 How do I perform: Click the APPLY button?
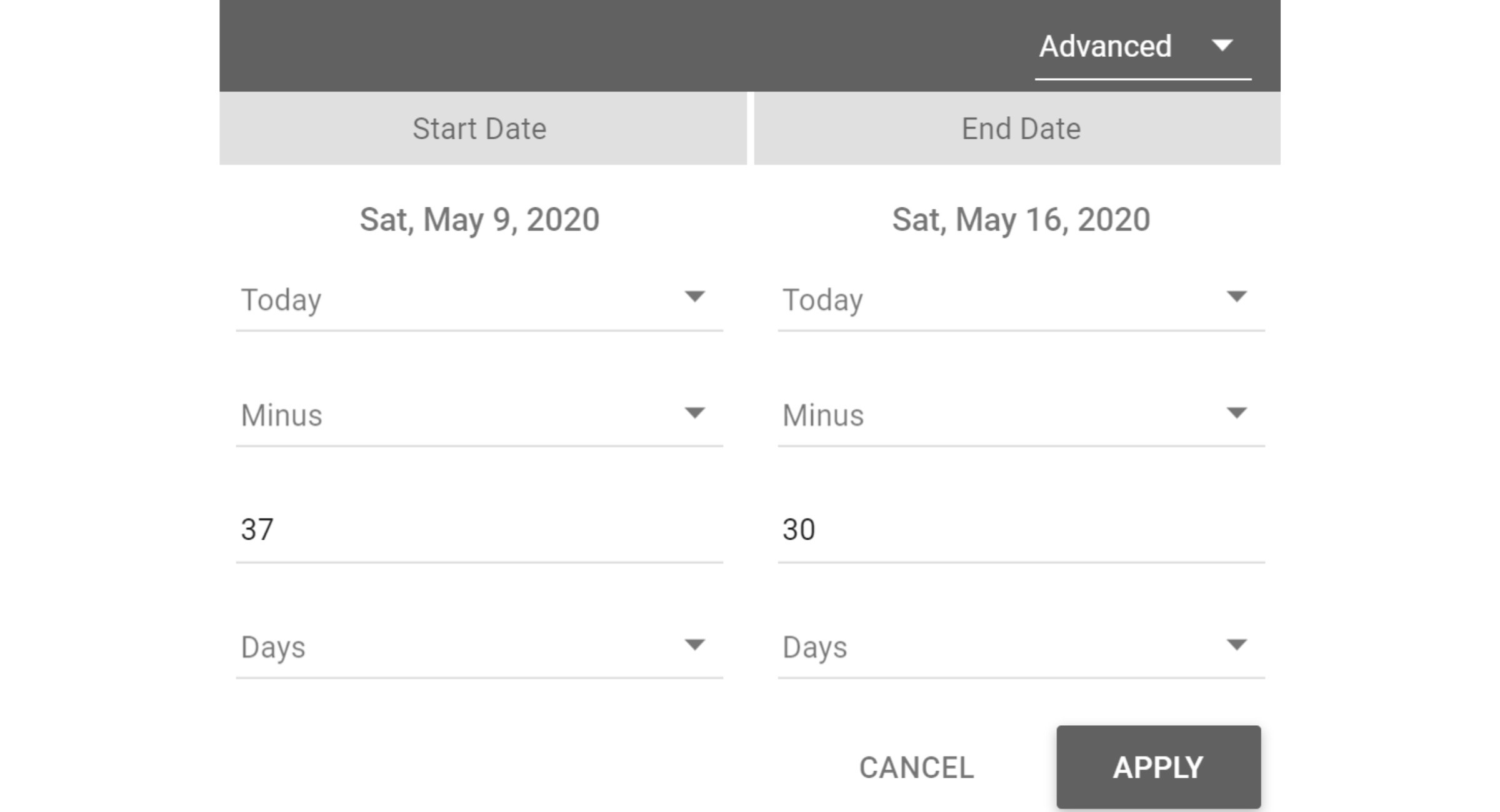1158,768
